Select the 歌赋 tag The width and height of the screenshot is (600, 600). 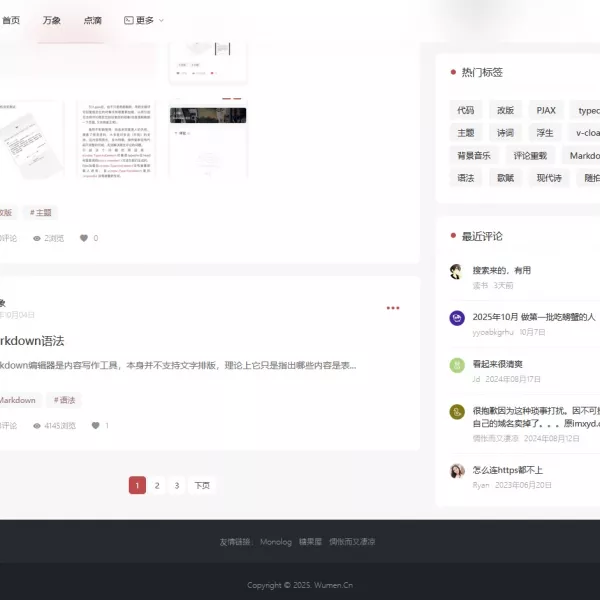point(505,178)
